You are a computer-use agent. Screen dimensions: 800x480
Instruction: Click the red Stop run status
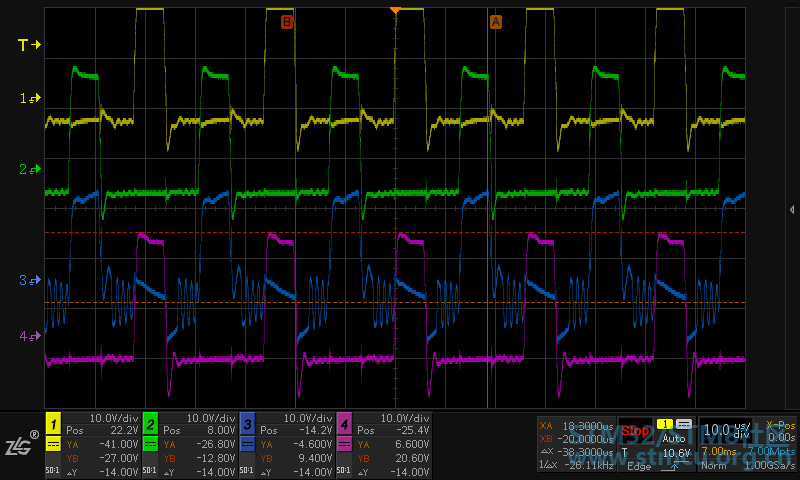point(635,431)
